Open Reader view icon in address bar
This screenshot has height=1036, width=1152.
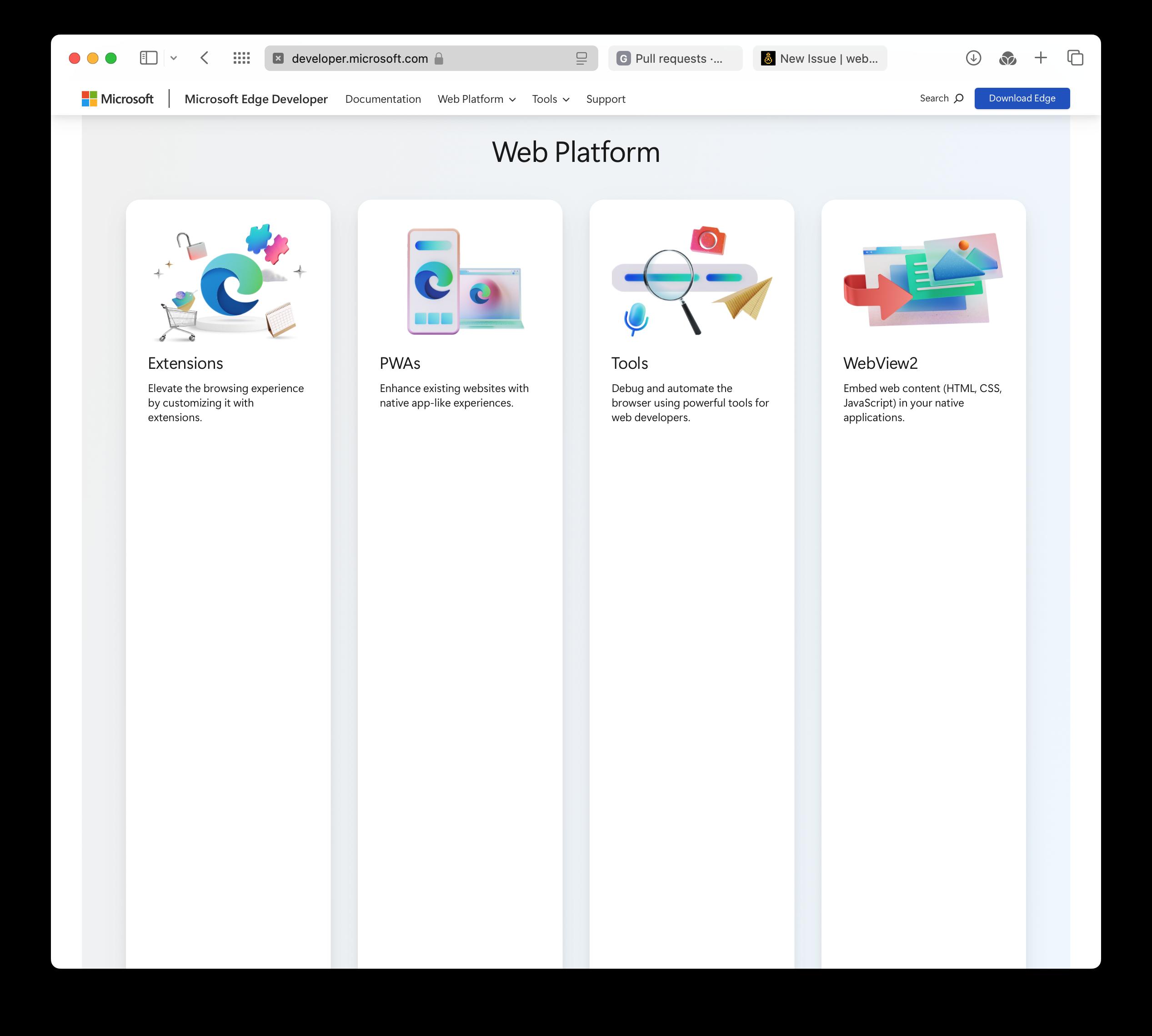[x=581, y=58]
